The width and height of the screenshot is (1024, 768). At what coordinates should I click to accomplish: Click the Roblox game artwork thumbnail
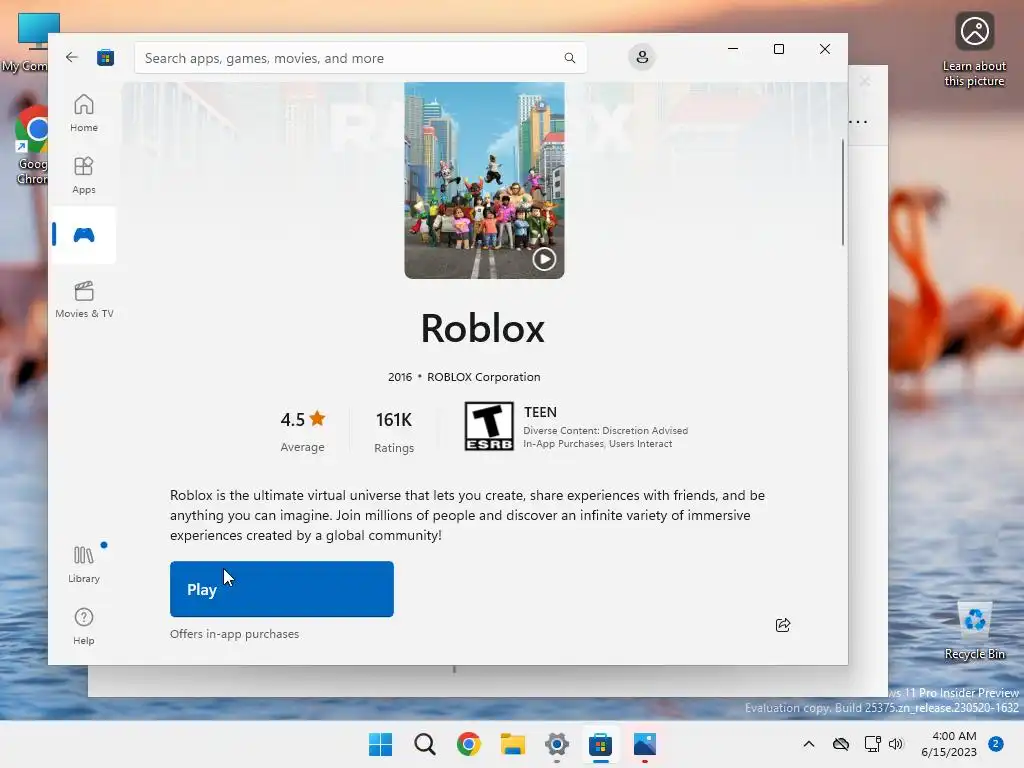point(484,180)
